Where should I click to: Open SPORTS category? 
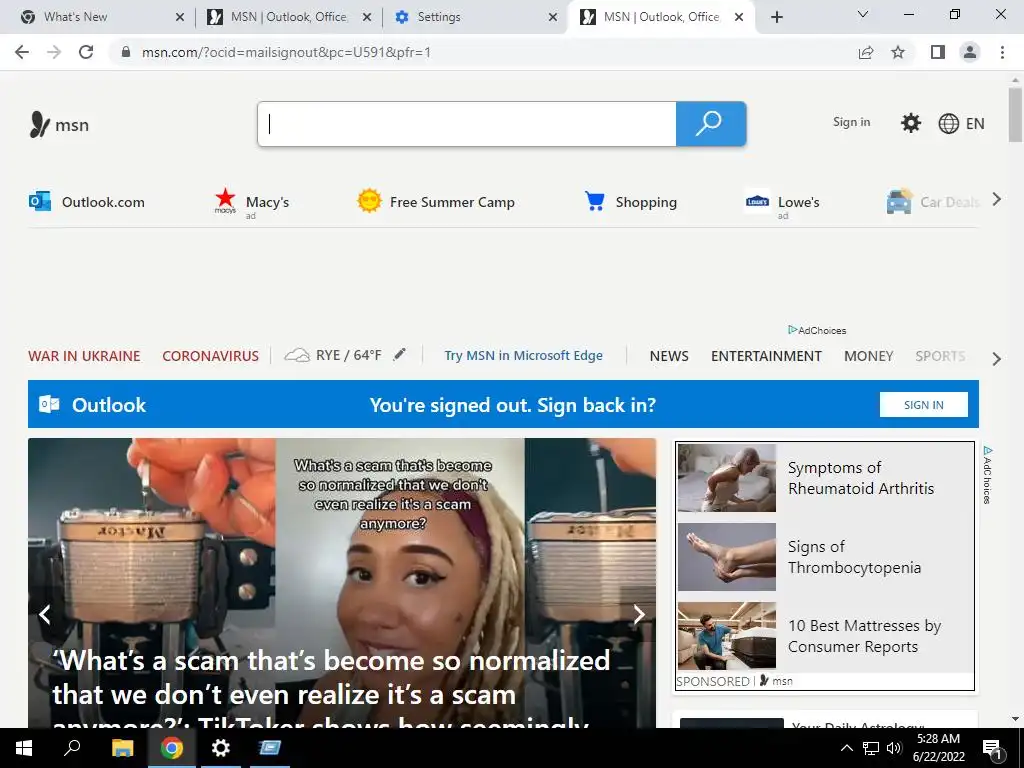(940, 356)
